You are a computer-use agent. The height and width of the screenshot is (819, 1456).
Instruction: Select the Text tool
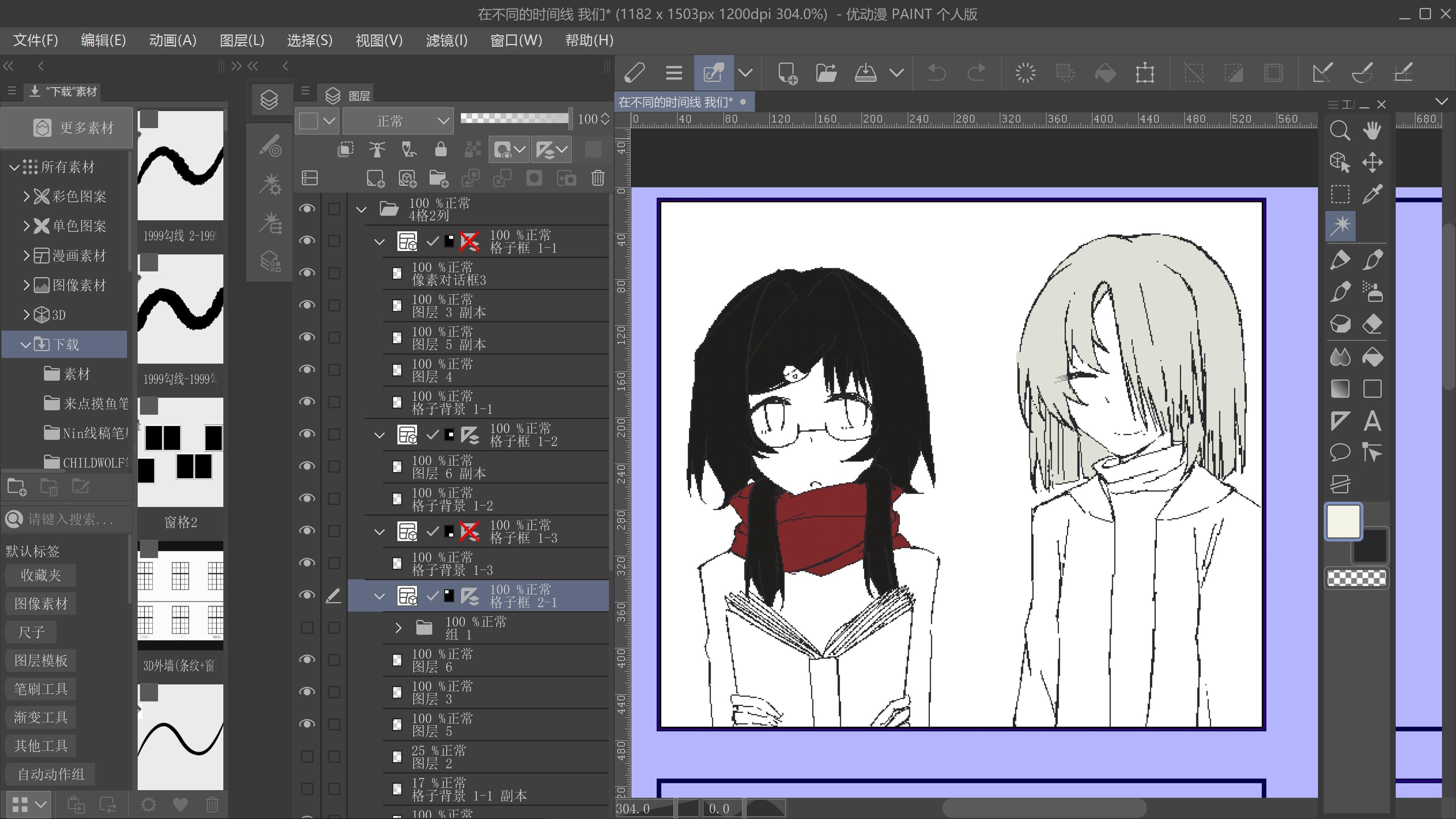(1372, 421)
